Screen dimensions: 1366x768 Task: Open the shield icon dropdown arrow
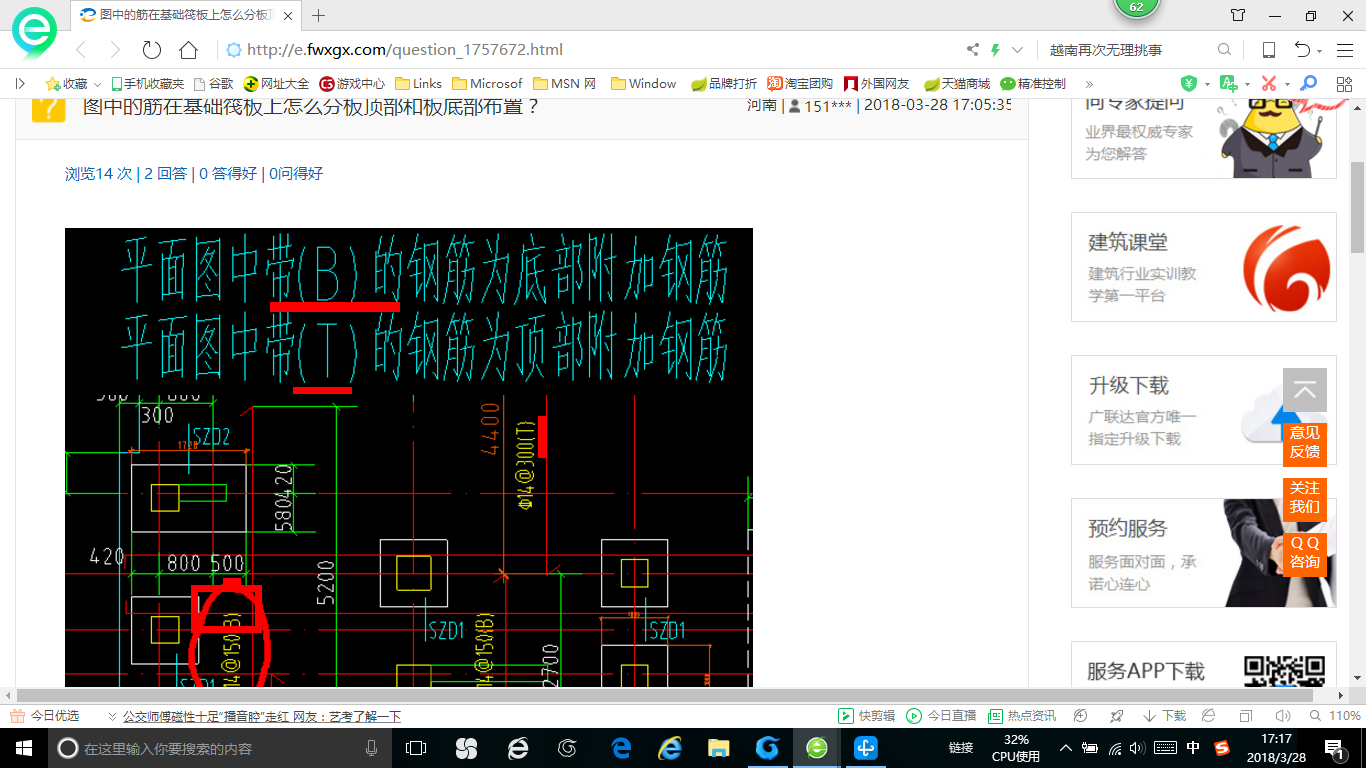coord(1207,85)
